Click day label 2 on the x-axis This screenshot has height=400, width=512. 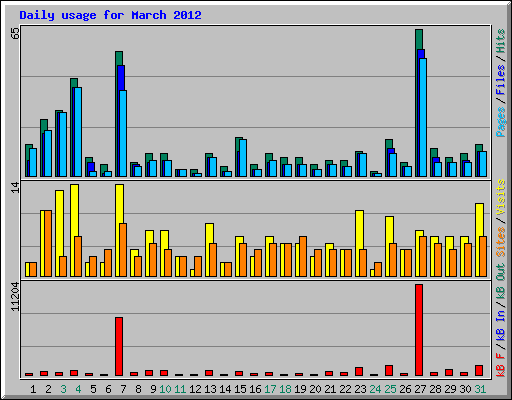tap(48, 389)
